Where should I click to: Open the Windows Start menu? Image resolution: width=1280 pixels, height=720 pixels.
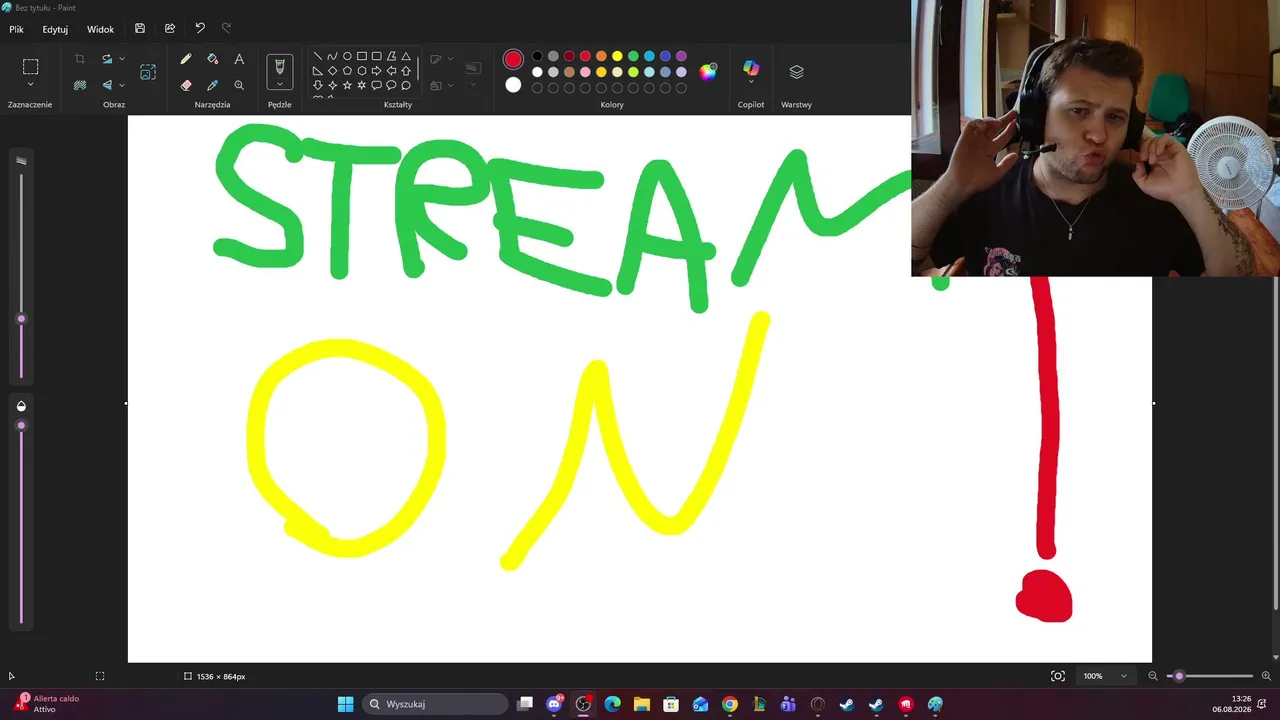coord(345,704)
